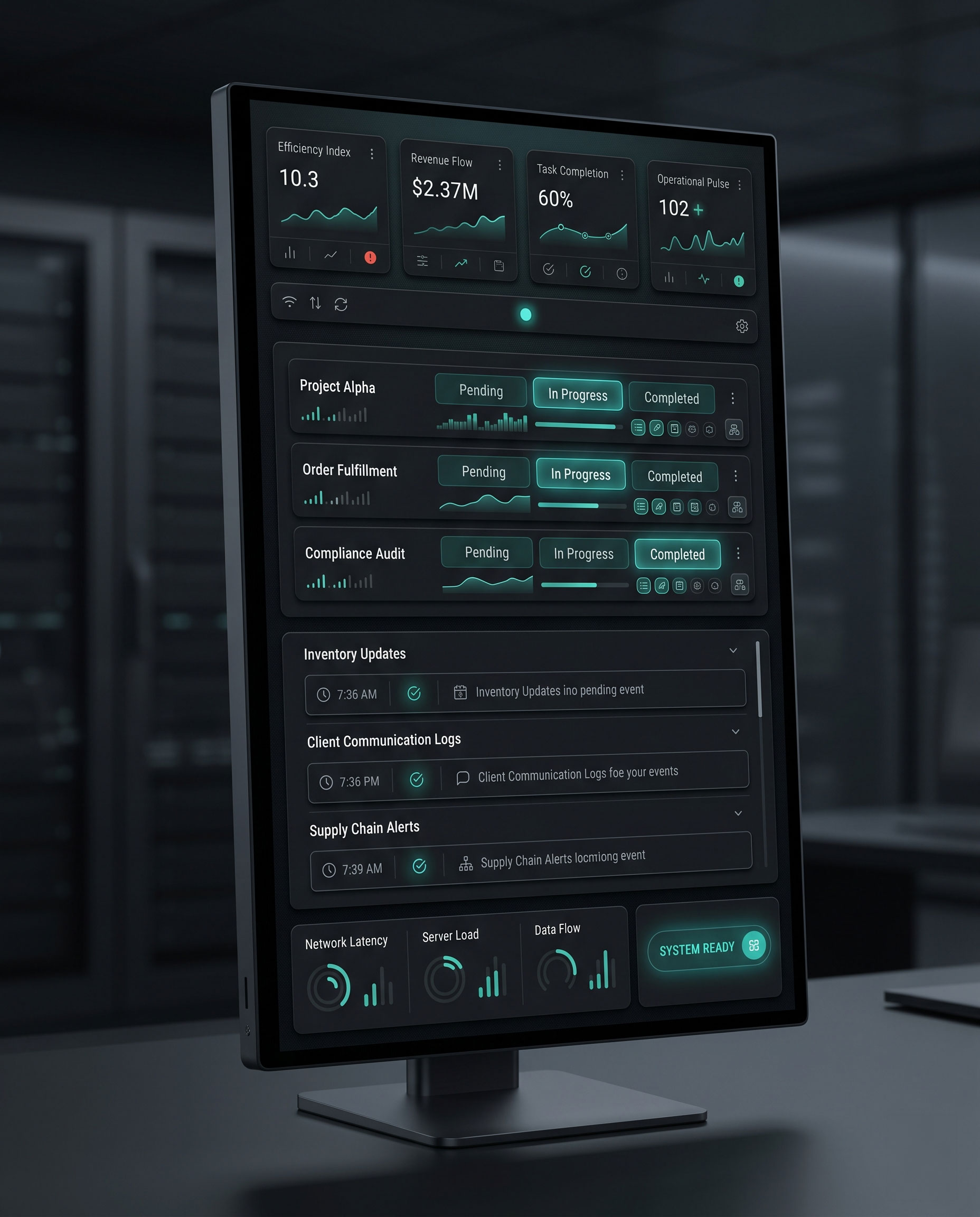Open the Operational Pulse three-dot menu

coord(740,185)
